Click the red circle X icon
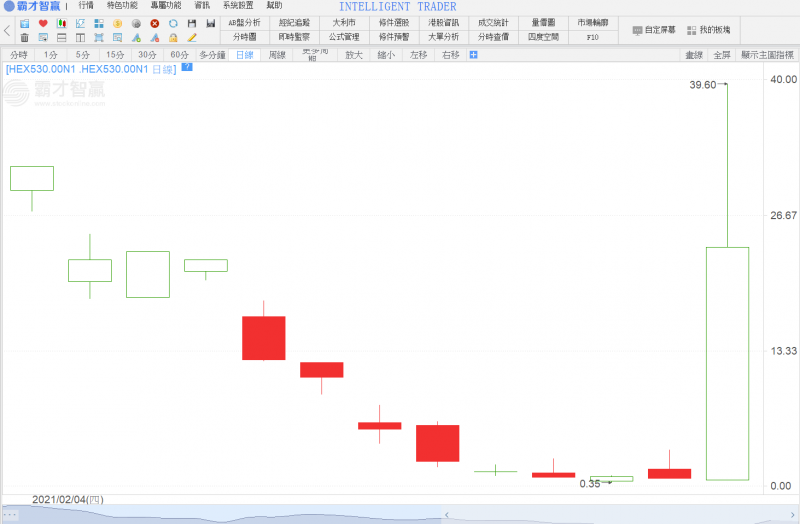This screenshot has width=800, height=524. tap(154, 23)
